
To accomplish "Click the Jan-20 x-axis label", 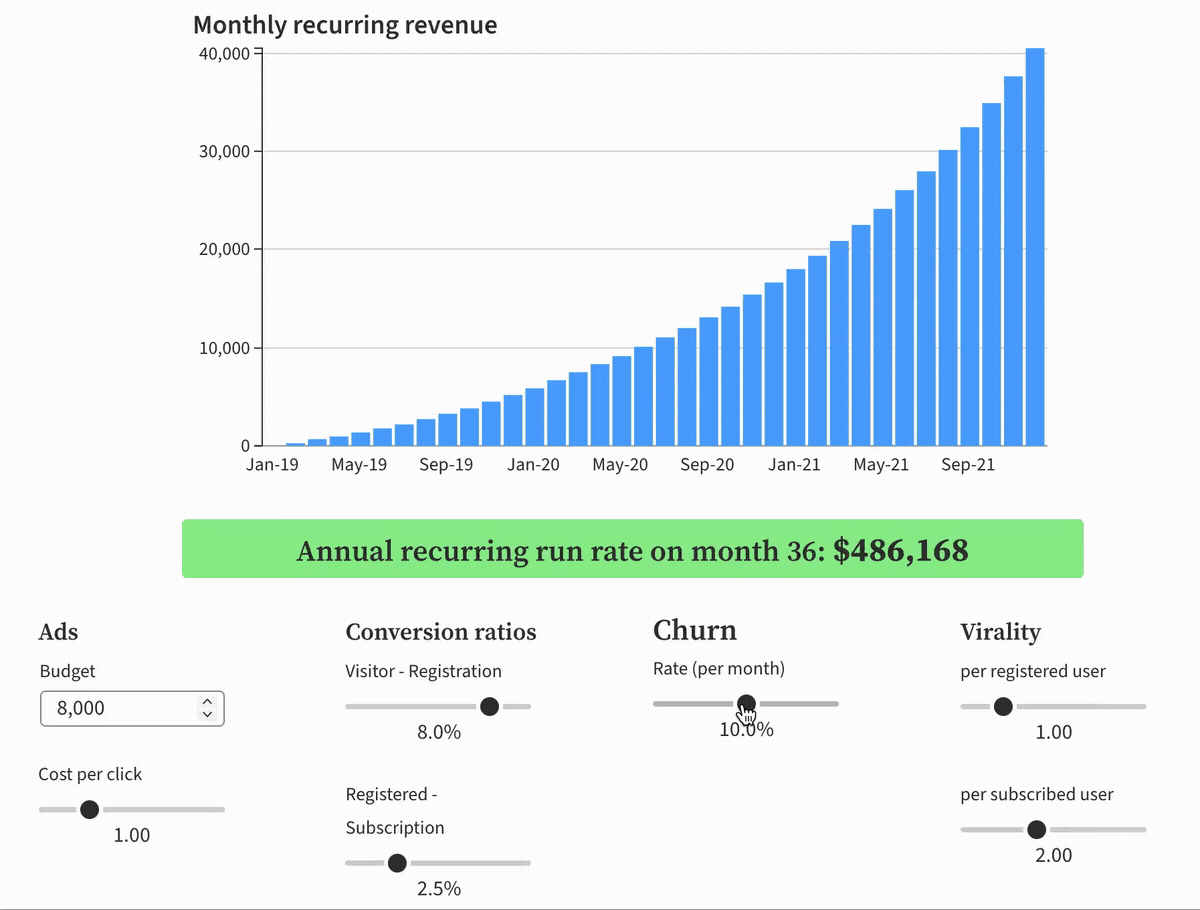I will (x=533, y=465).
